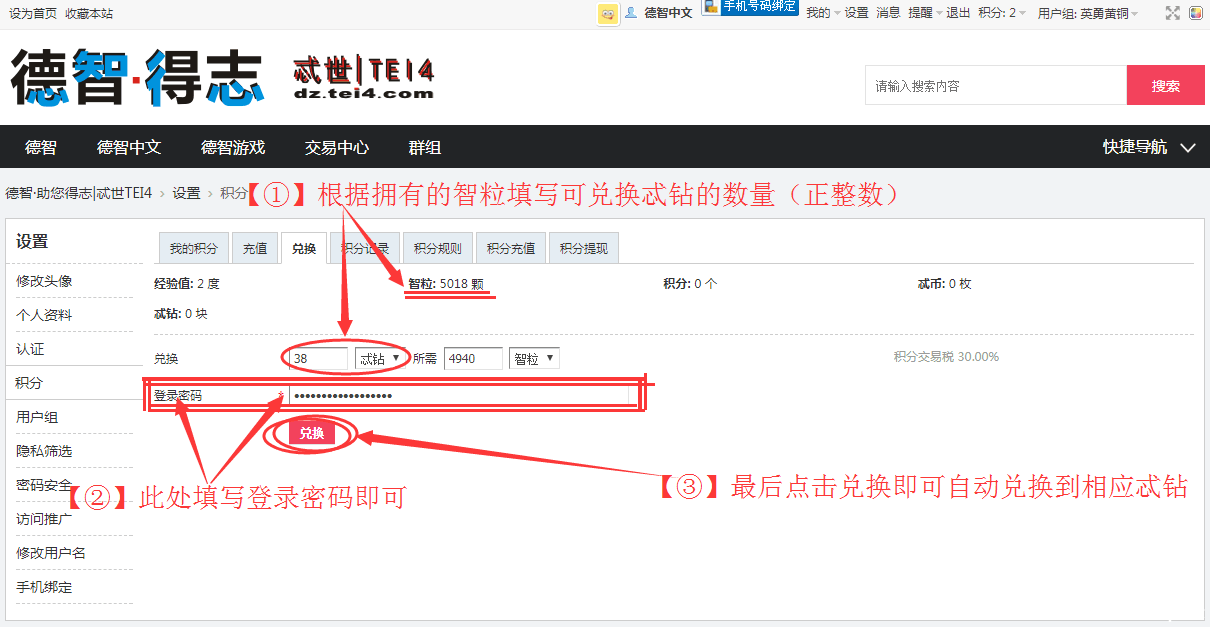Click the colored grid icon in top-right corner

[x=1196, y=13]
